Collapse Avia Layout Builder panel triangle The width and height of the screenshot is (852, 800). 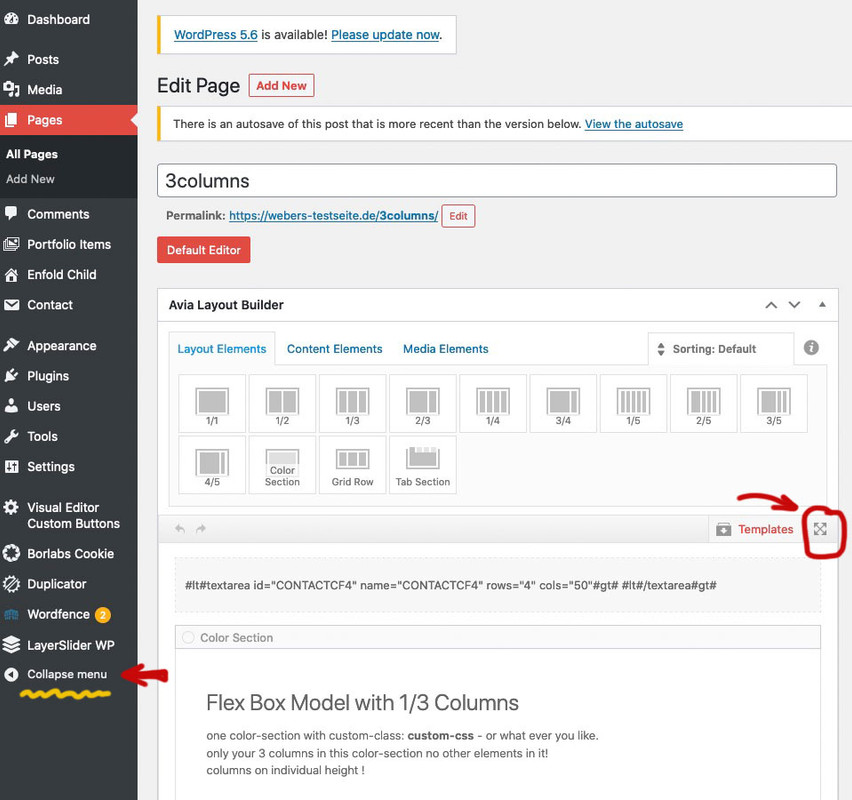pos(822,304)
